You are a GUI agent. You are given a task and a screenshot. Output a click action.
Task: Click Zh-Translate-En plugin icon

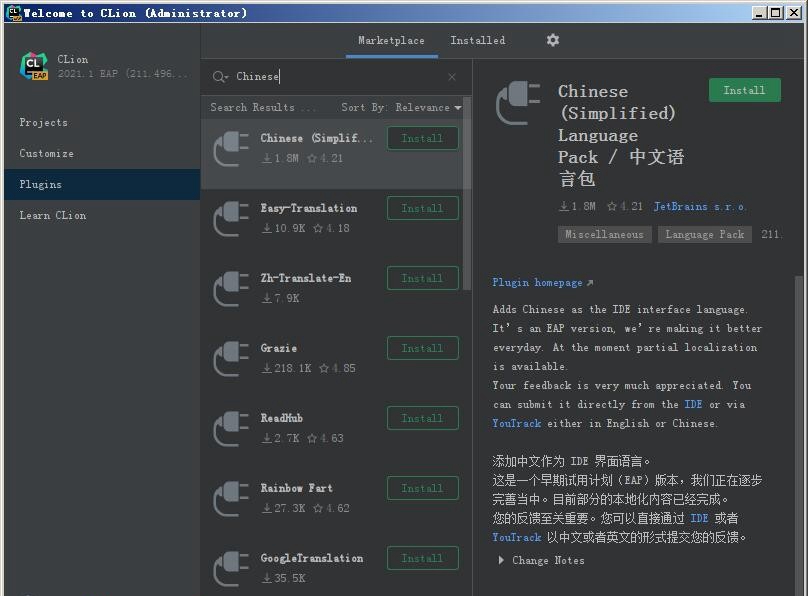click(231, 288)
